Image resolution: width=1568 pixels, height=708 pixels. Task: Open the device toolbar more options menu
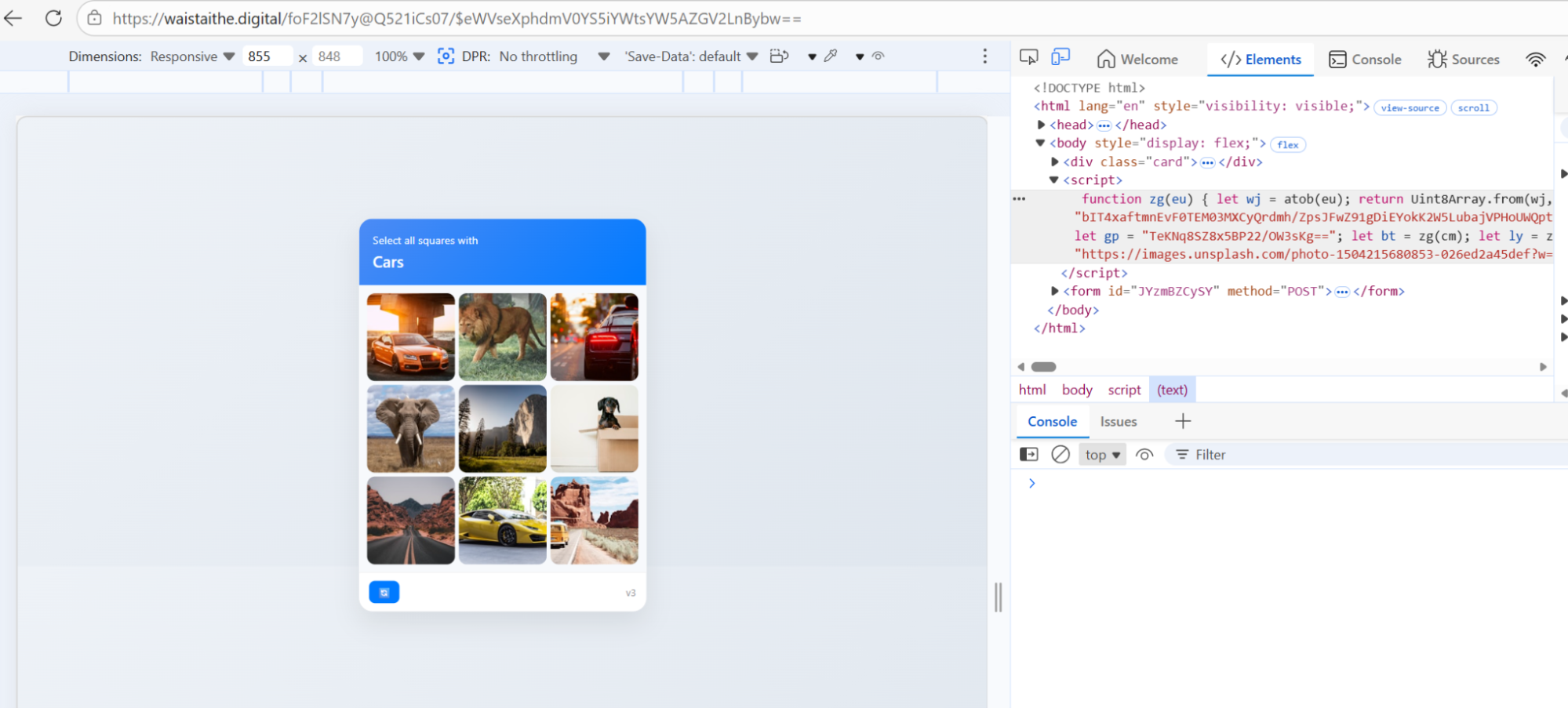tap(985, 56)
